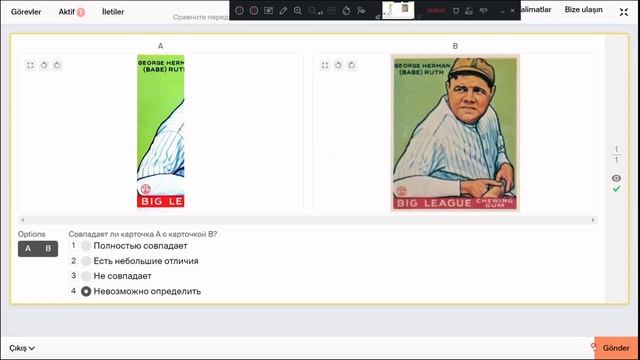Open the preview thumbnail in the recorder toolbar

[398, 10]
